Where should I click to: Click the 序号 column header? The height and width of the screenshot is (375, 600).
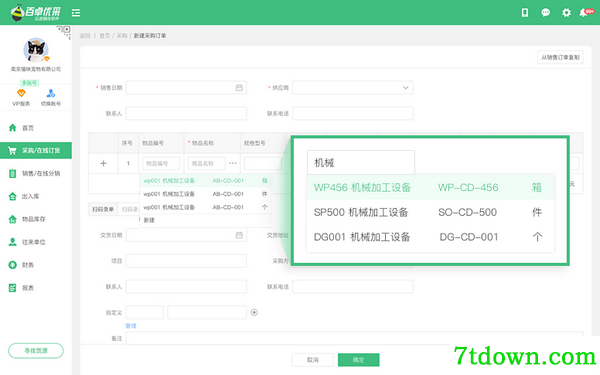[127, 143]
